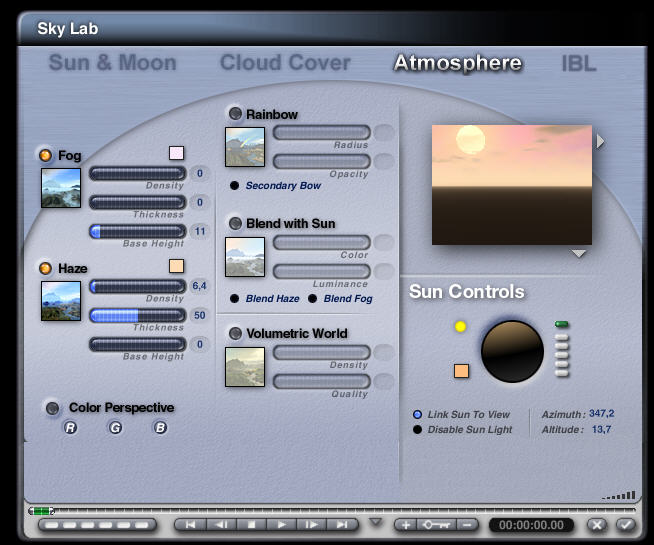Image resolution: width=654 pixels, height=545 pixels.
Task: Click the sunset sky preview image
Action: 512,185
